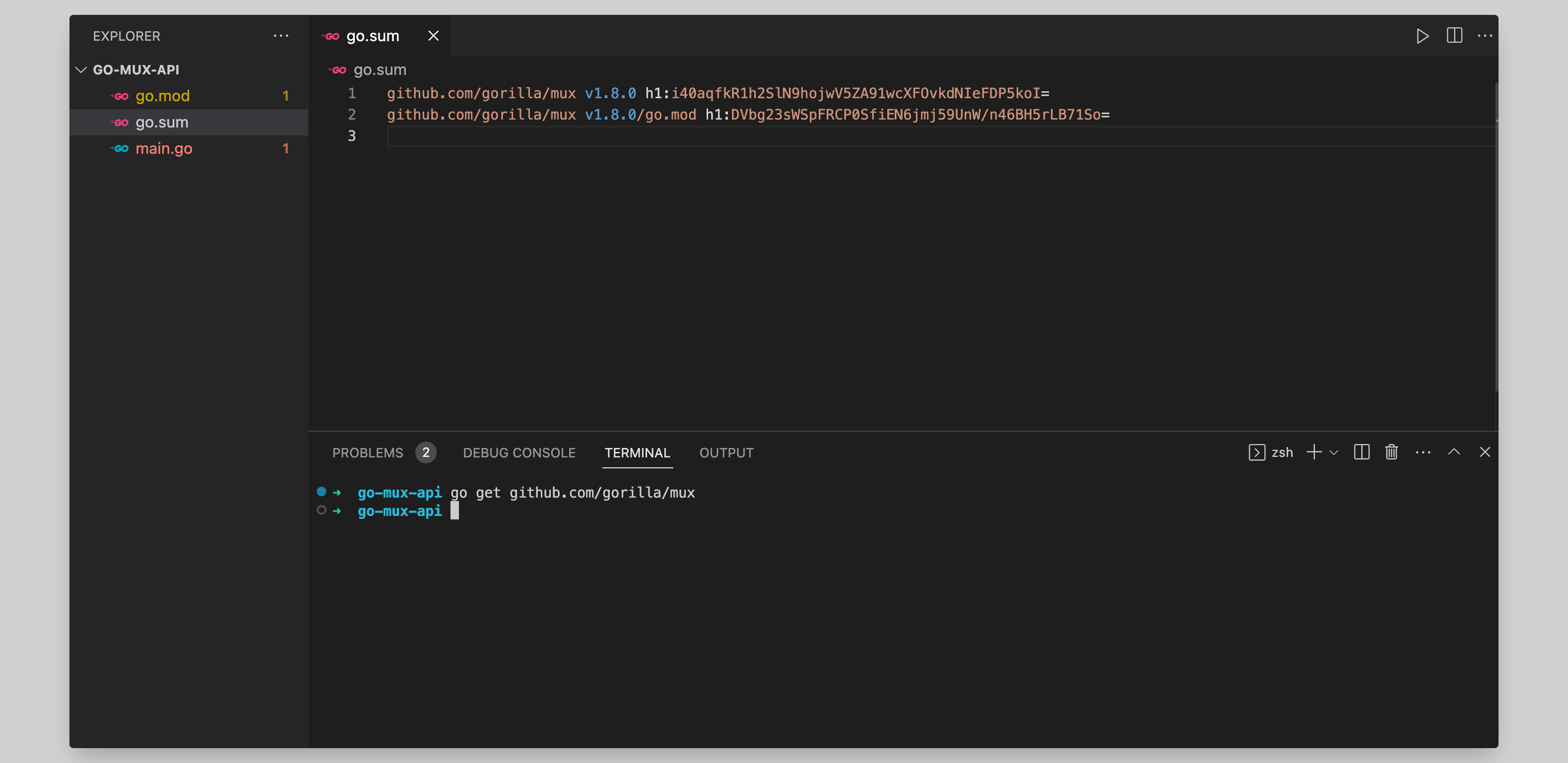Maximize panel size with chevron up
The width and height of the screenshot is (1568, 763).
(x=1453, y=452)
